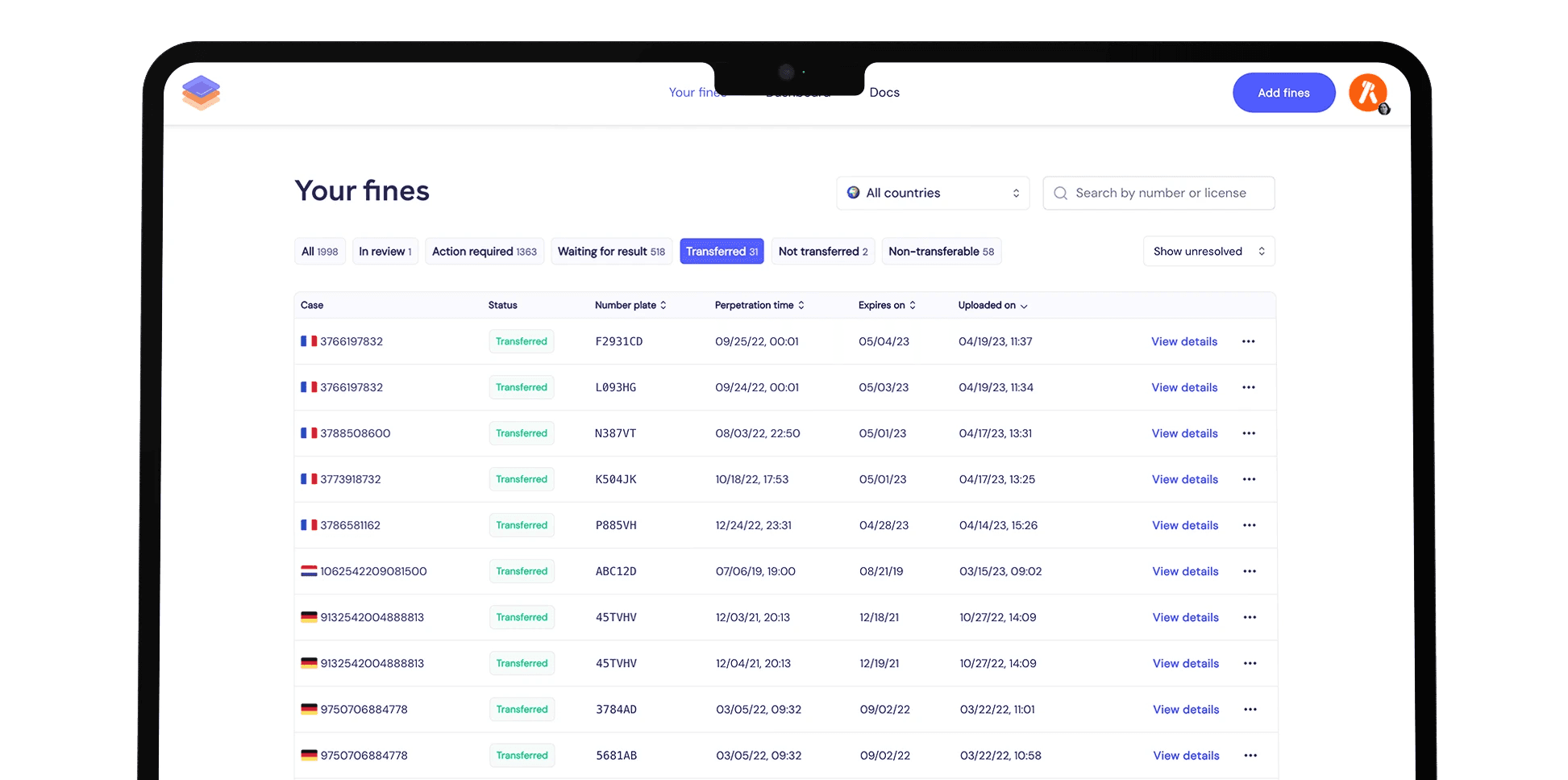Open more options for 12/04/21 perpetration row
The image size is (1568, 780).
click(x=1250, y=663)
